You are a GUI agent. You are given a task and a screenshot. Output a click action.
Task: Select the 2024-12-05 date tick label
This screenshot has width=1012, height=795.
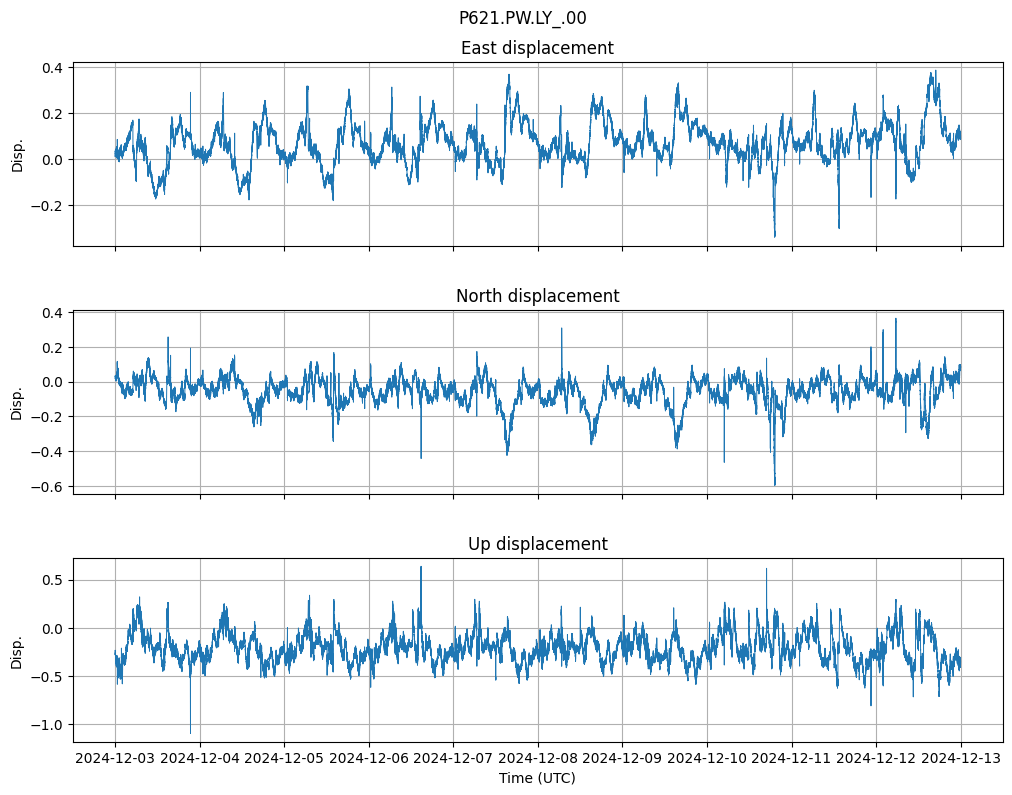pos(285,759)
